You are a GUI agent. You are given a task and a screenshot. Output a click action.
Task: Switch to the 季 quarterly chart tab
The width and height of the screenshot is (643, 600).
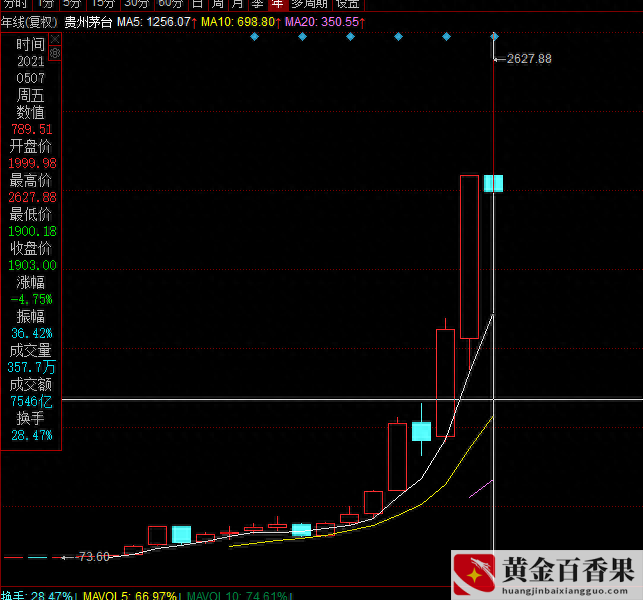(258, 4)
